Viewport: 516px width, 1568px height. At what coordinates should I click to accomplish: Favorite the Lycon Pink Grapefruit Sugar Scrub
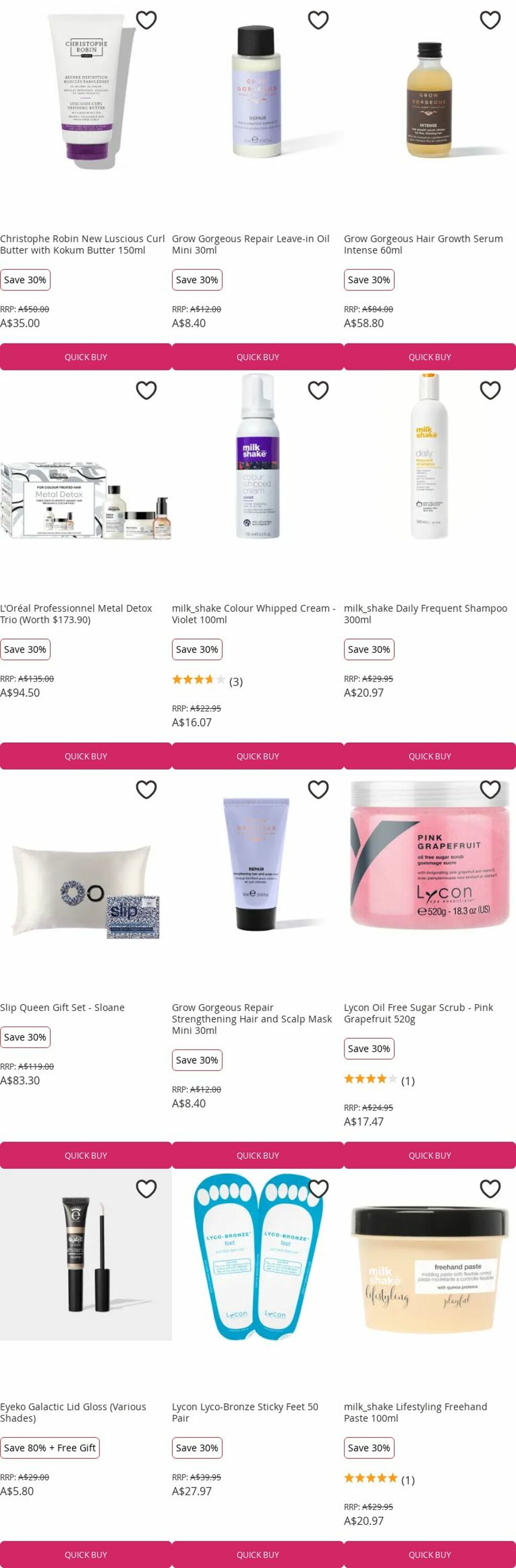[x=490, y=789]
